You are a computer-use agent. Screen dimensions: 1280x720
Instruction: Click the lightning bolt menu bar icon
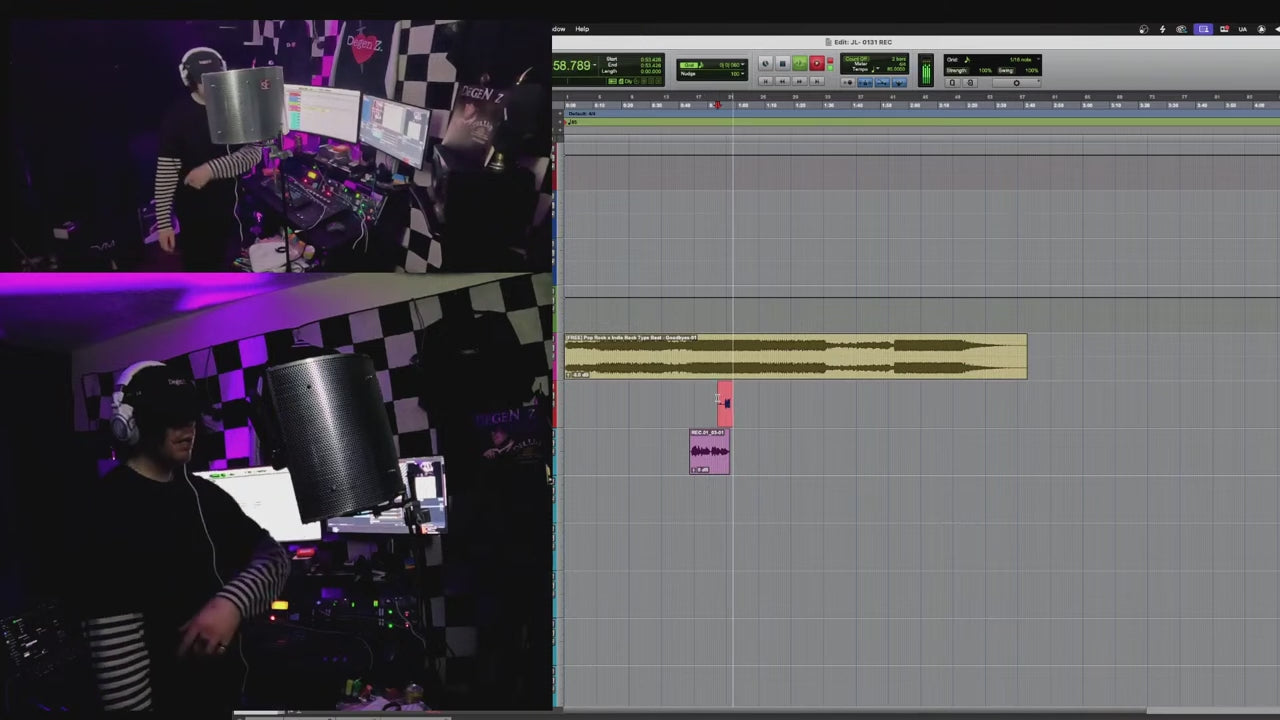(1162, 29)
